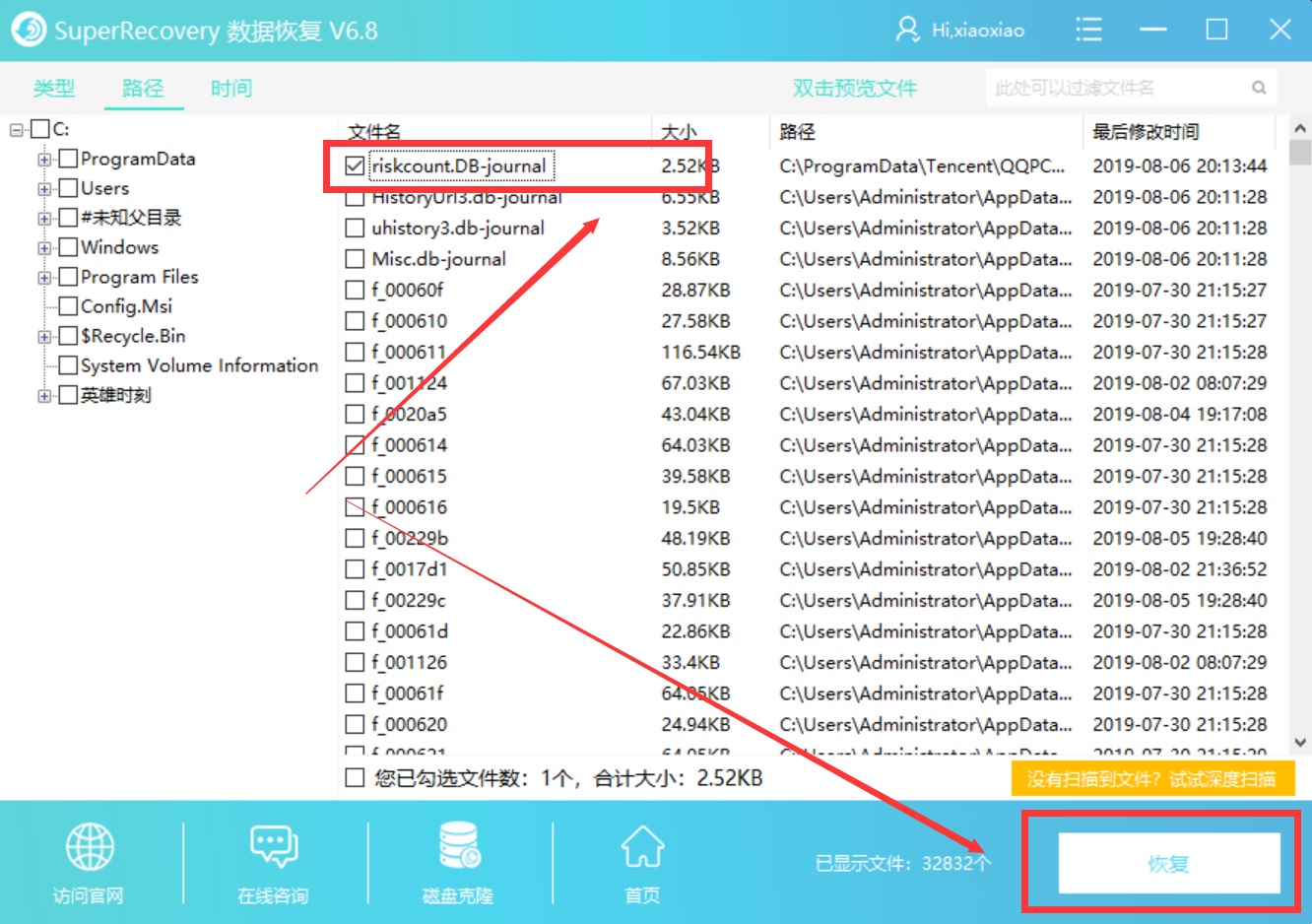Uncheck the riskcount.DB-journal file
Image resolution: width=1312 pixels, height=924 pixels.
356,165
